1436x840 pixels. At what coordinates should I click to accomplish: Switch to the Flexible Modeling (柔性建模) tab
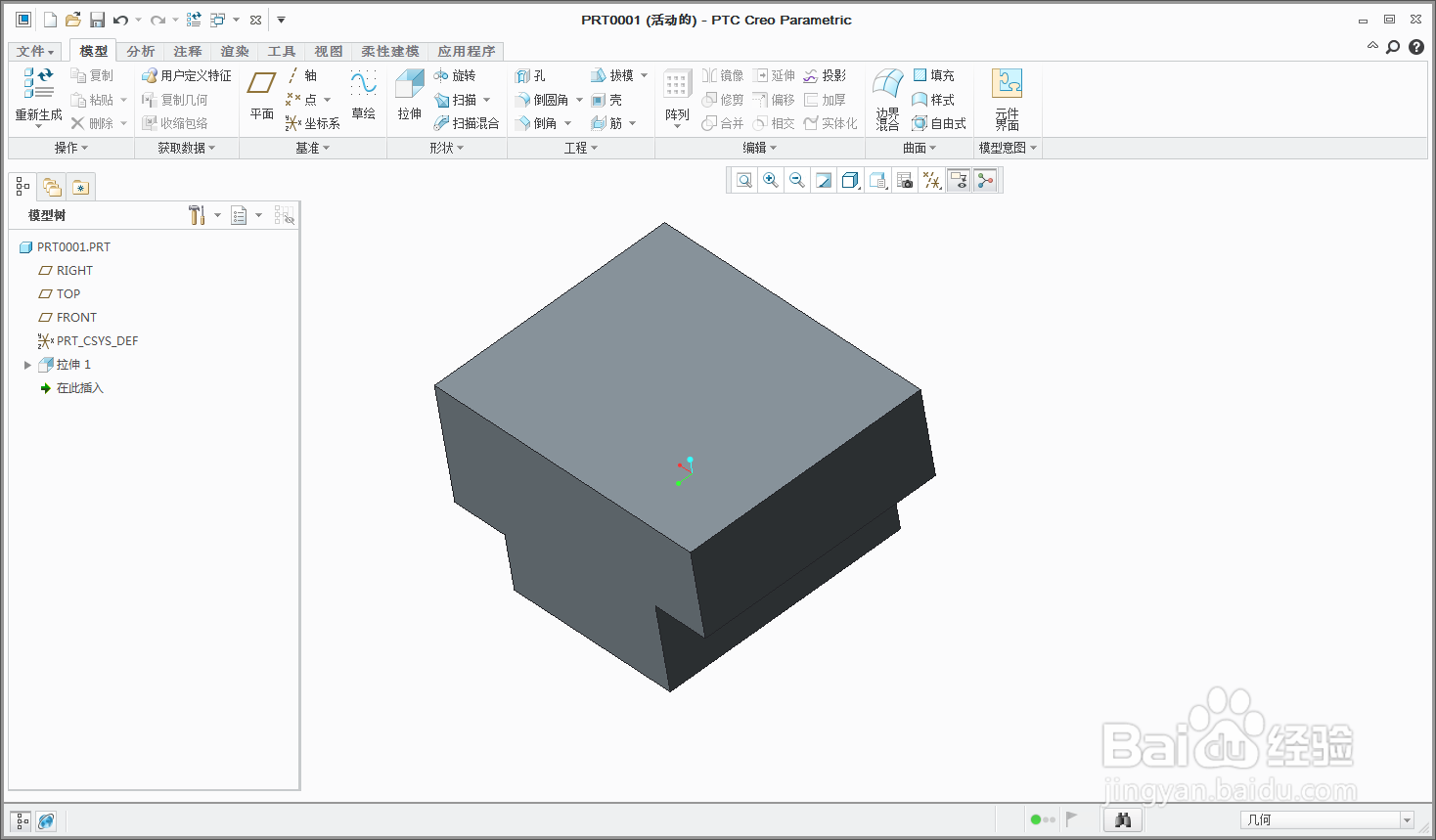click(x=390, y=51)
